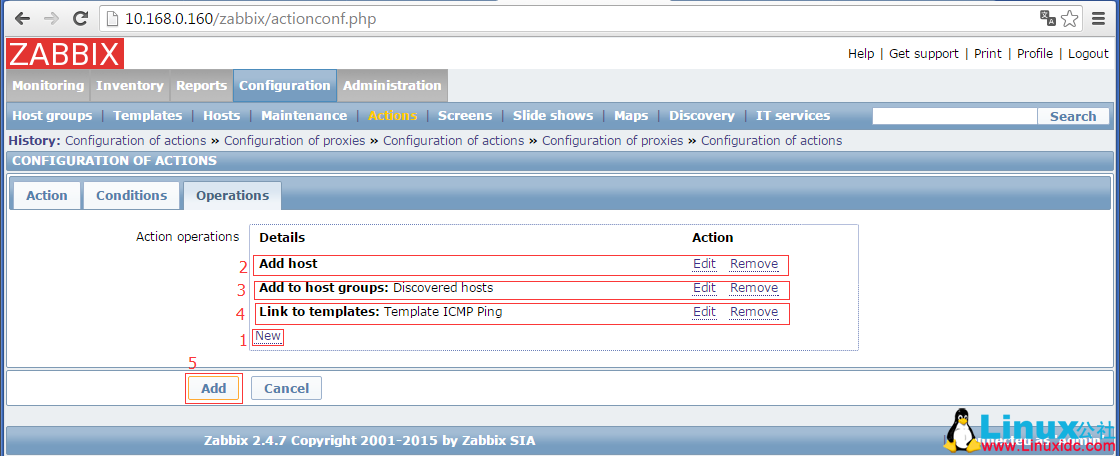Click the Logout link

(x=1089, y=54)
